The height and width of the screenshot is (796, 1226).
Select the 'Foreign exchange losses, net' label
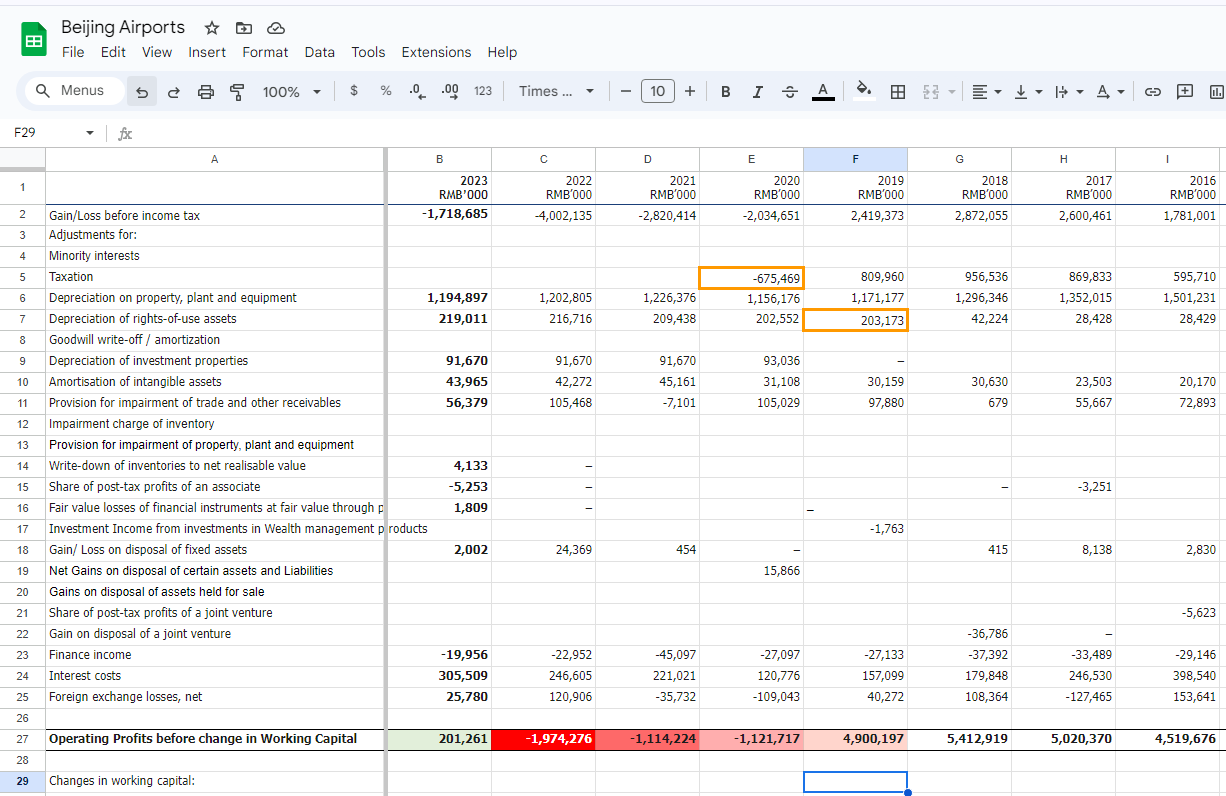tap(125, 697)
